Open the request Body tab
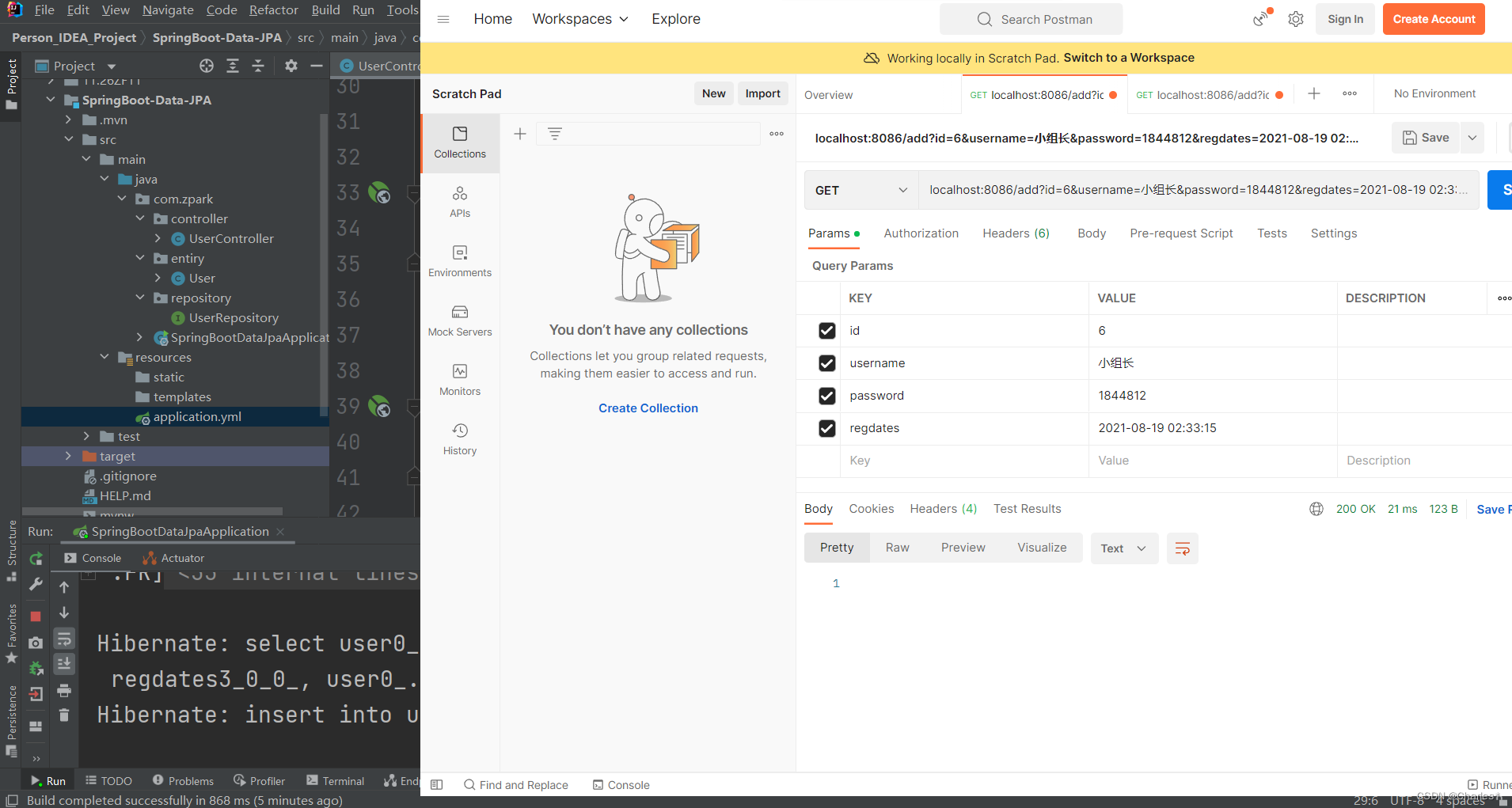Viewport: 1512px width, 808px height. 1092,233
